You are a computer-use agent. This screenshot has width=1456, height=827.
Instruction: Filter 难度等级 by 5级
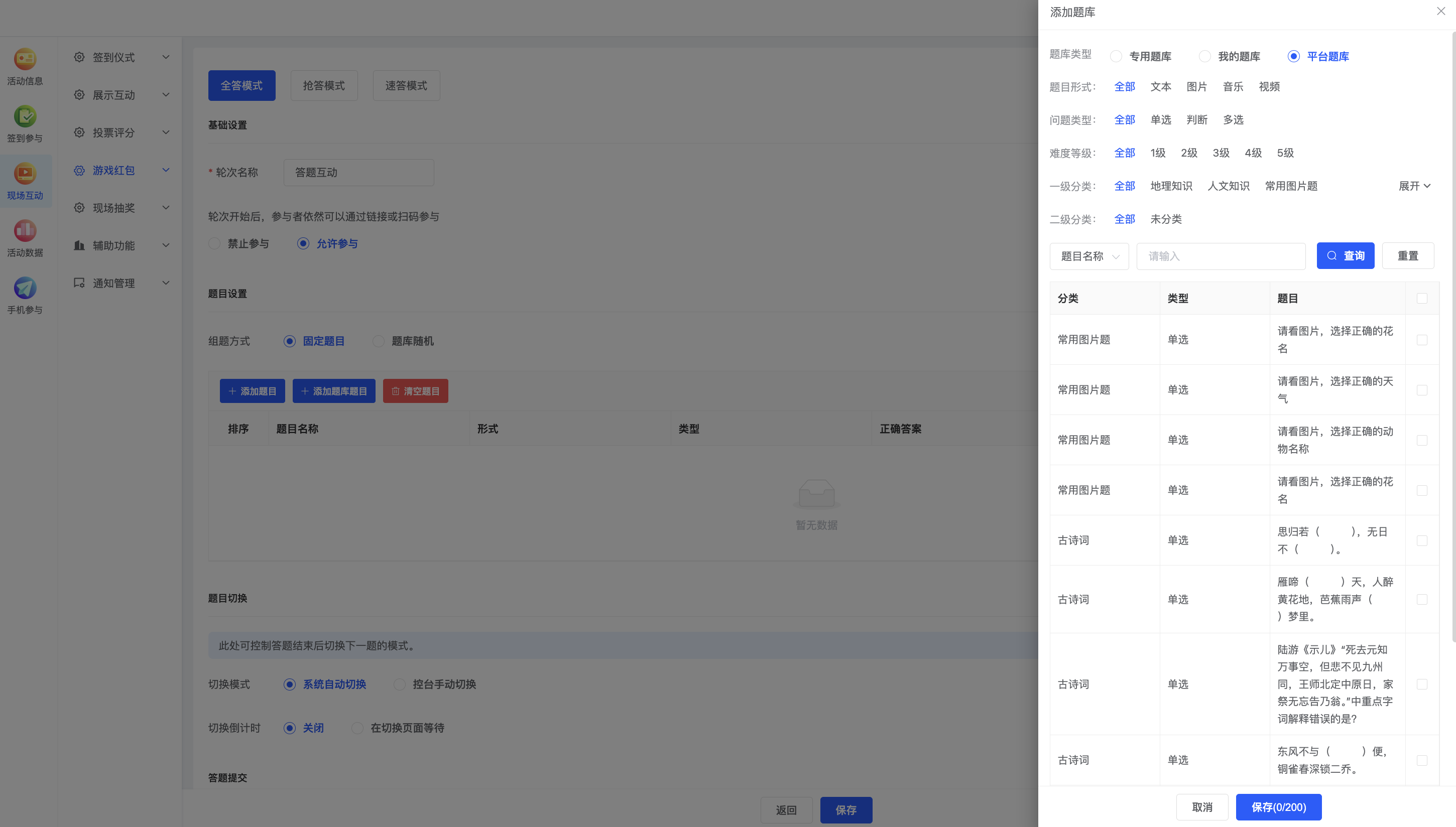(1285, 153)
